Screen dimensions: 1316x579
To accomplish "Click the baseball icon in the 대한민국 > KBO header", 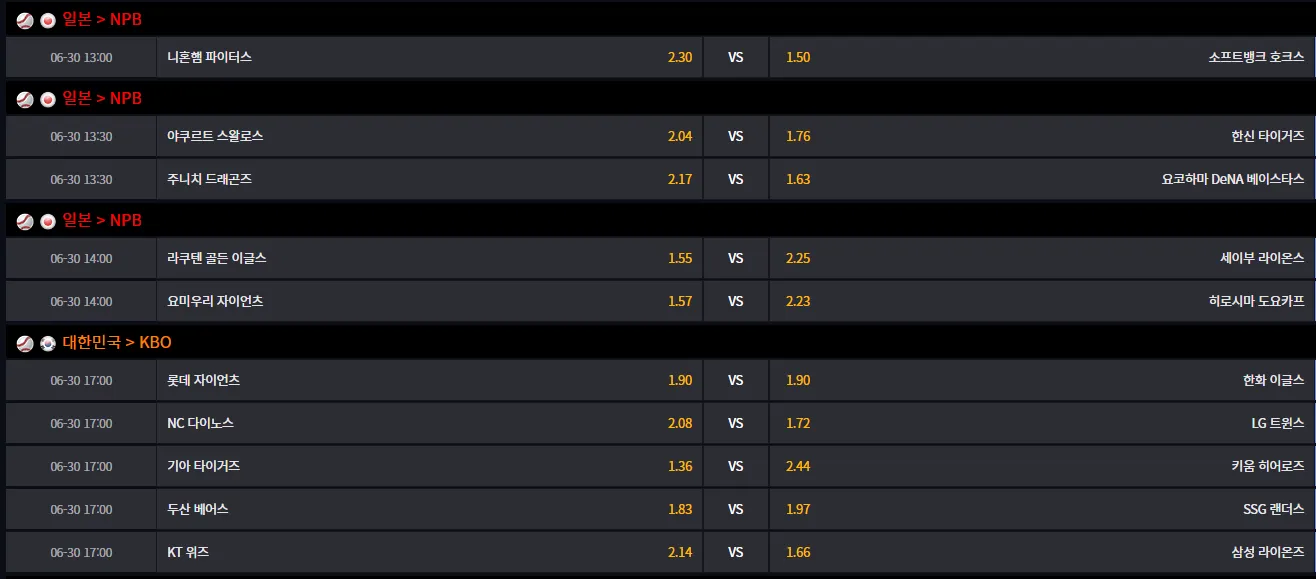I will point(25,343).
